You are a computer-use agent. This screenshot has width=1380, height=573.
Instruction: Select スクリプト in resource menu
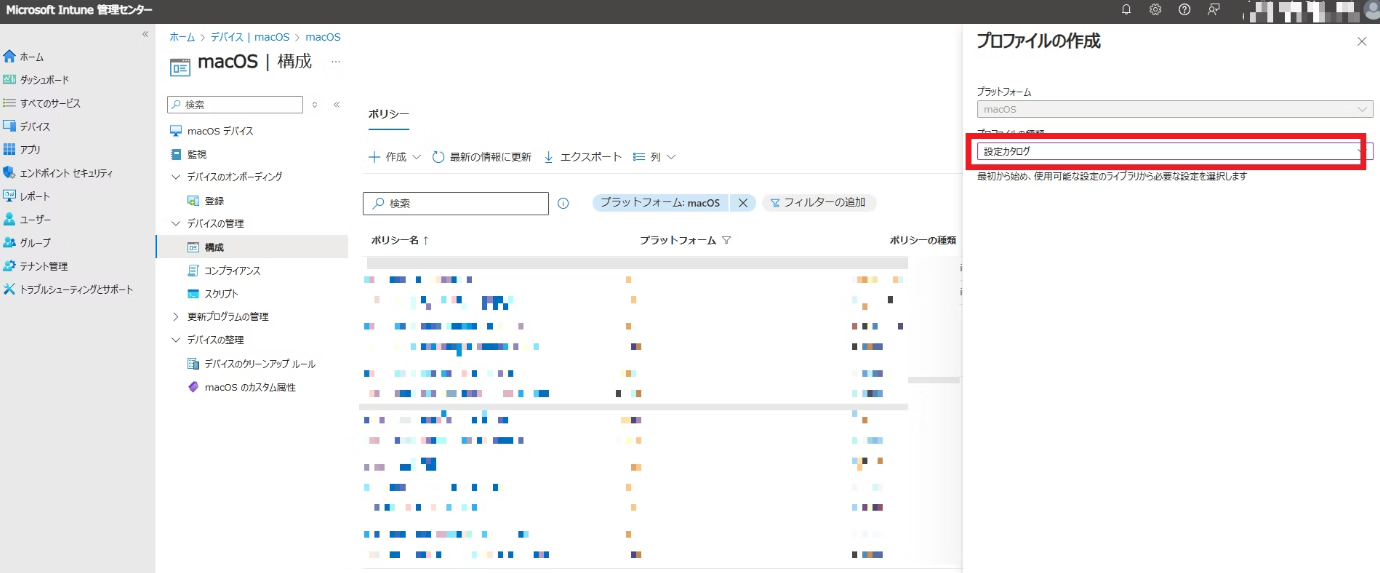(213, 294)
